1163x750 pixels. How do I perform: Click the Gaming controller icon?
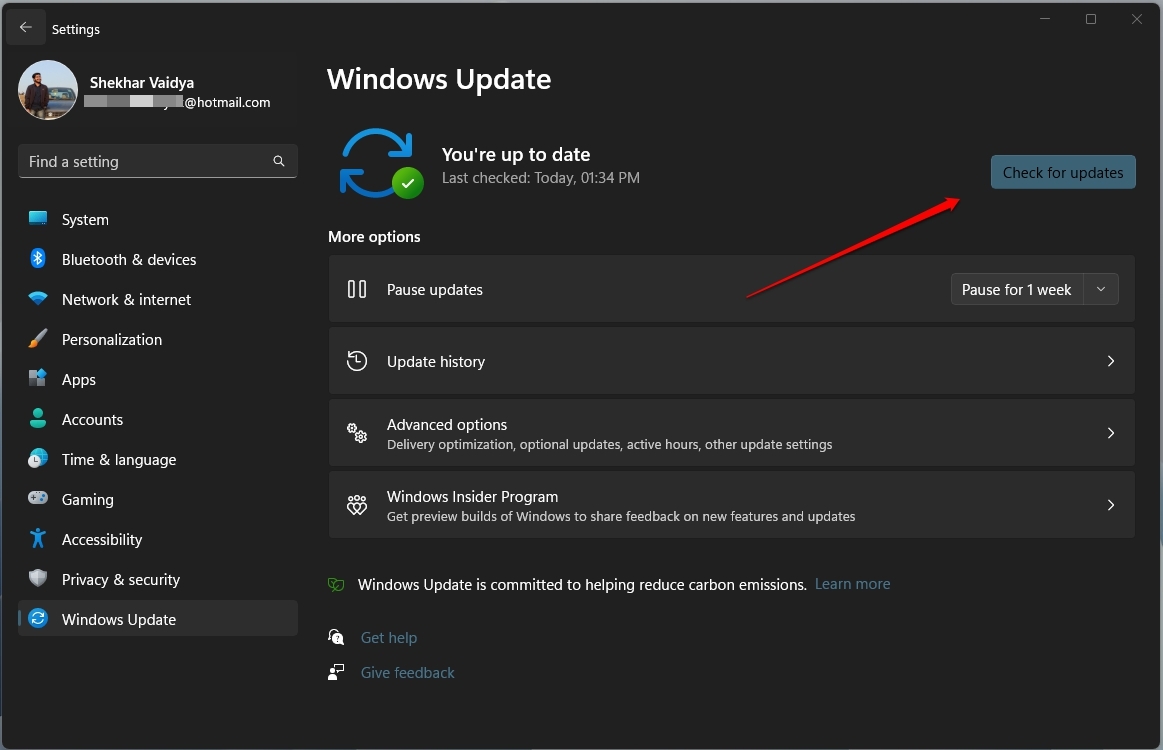(38, 499)
